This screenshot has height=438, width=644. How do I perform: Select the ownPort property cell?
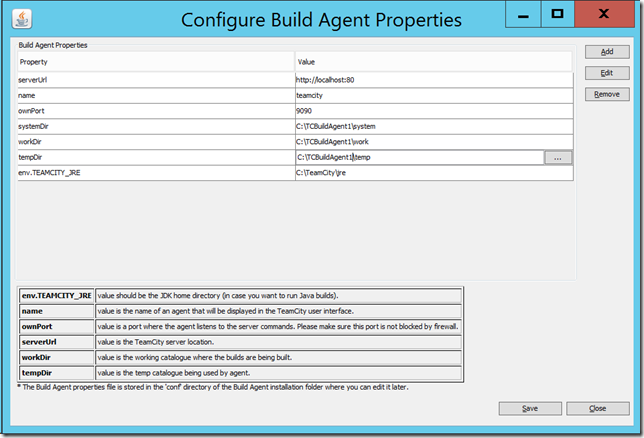pos(156,111)
